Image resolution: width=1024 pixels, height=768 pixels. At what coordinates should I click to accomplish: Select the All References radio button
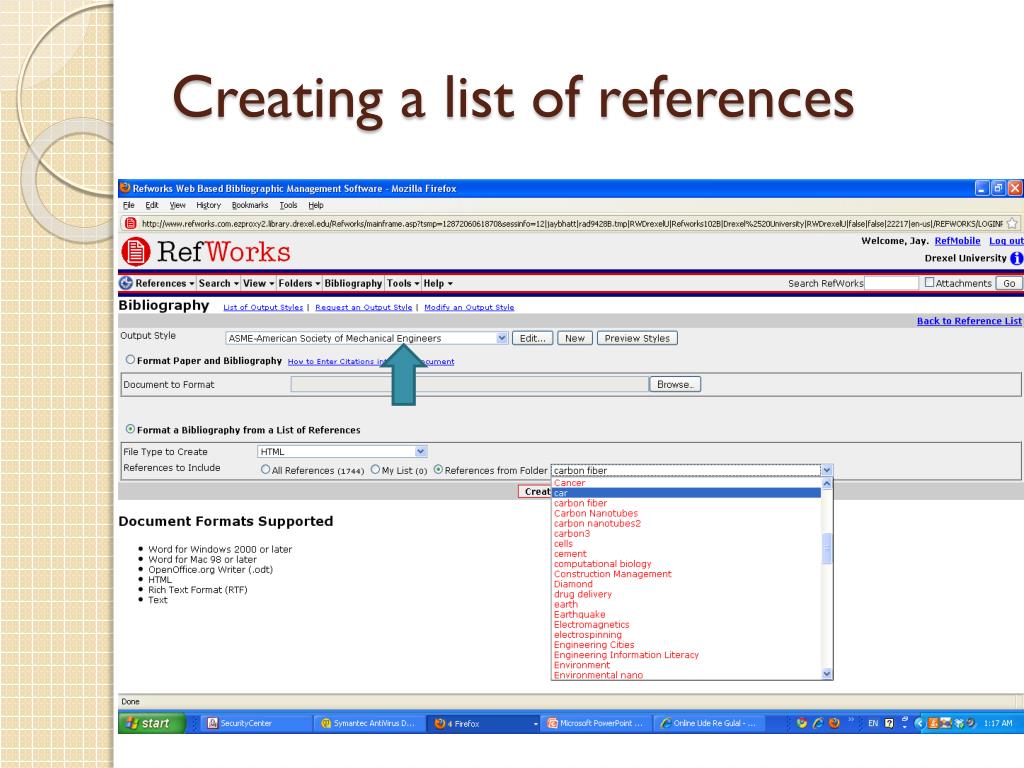265,470
